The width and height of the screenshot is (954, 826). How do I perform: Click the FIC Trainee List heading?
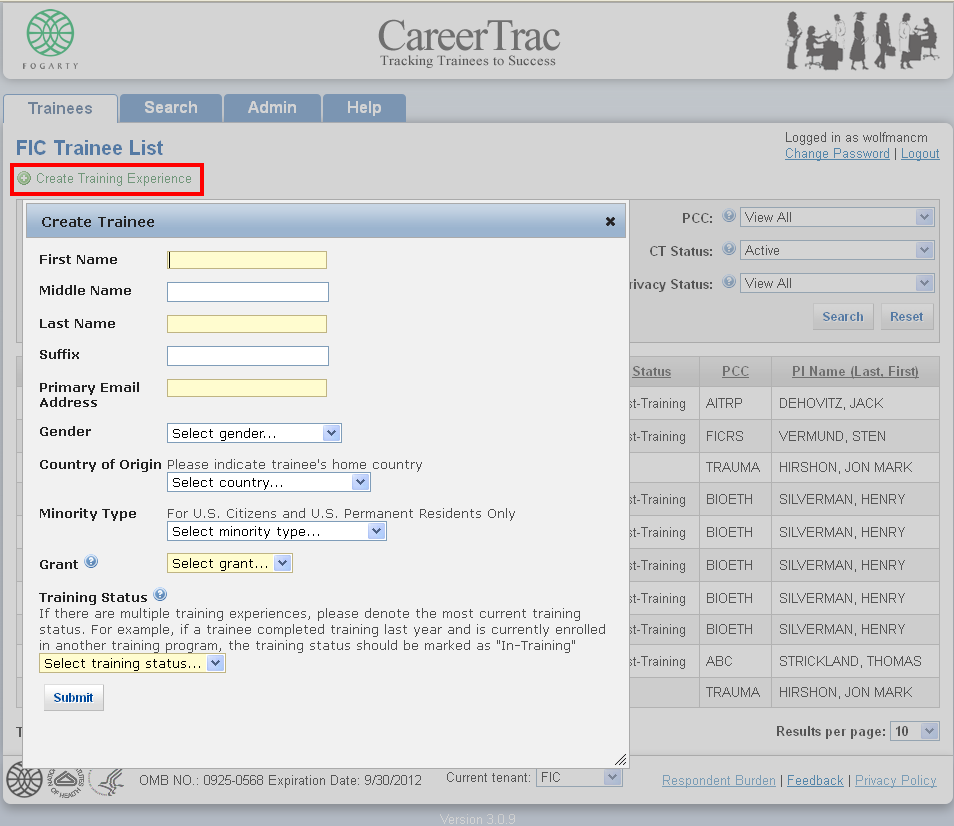[89, 148]
